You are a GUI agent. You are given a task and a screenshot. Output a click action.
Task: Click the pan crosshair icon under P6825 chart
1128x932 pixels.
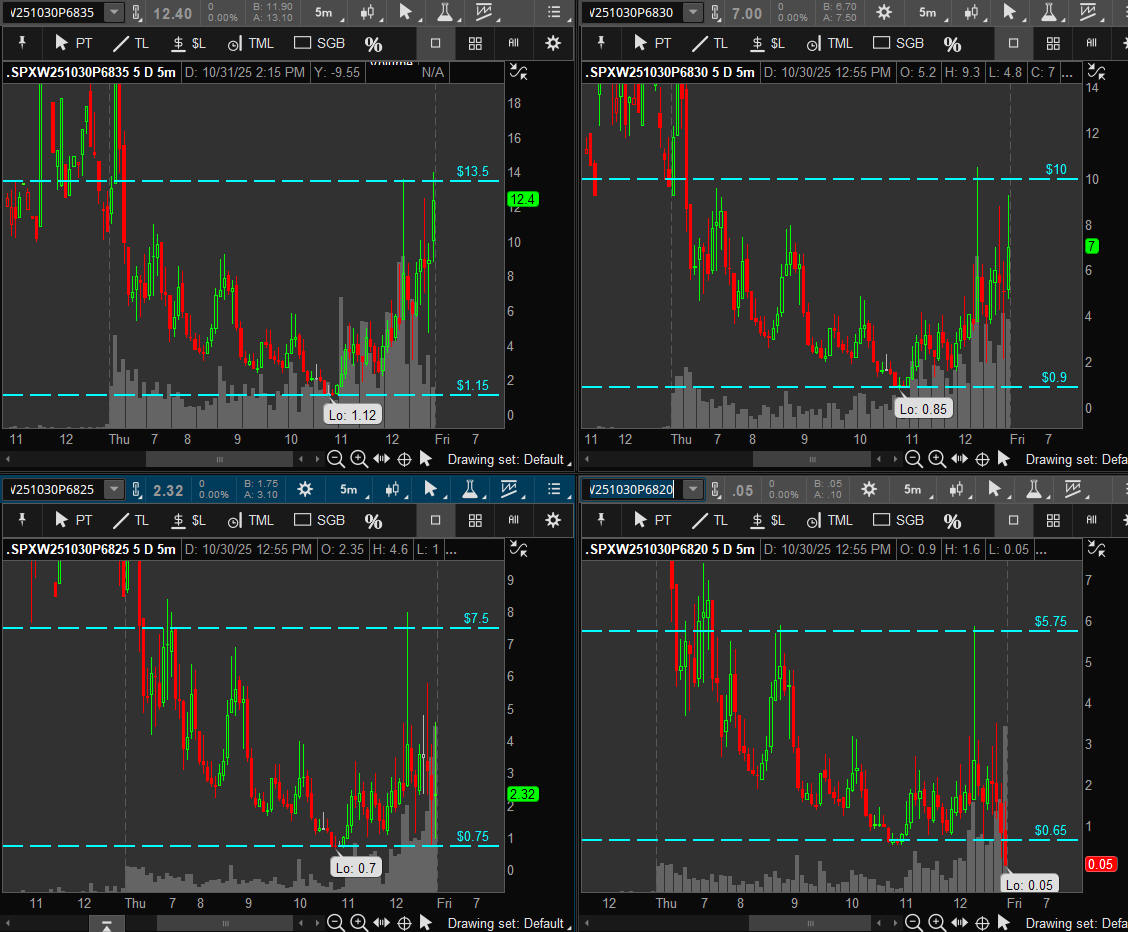[405, 923]
